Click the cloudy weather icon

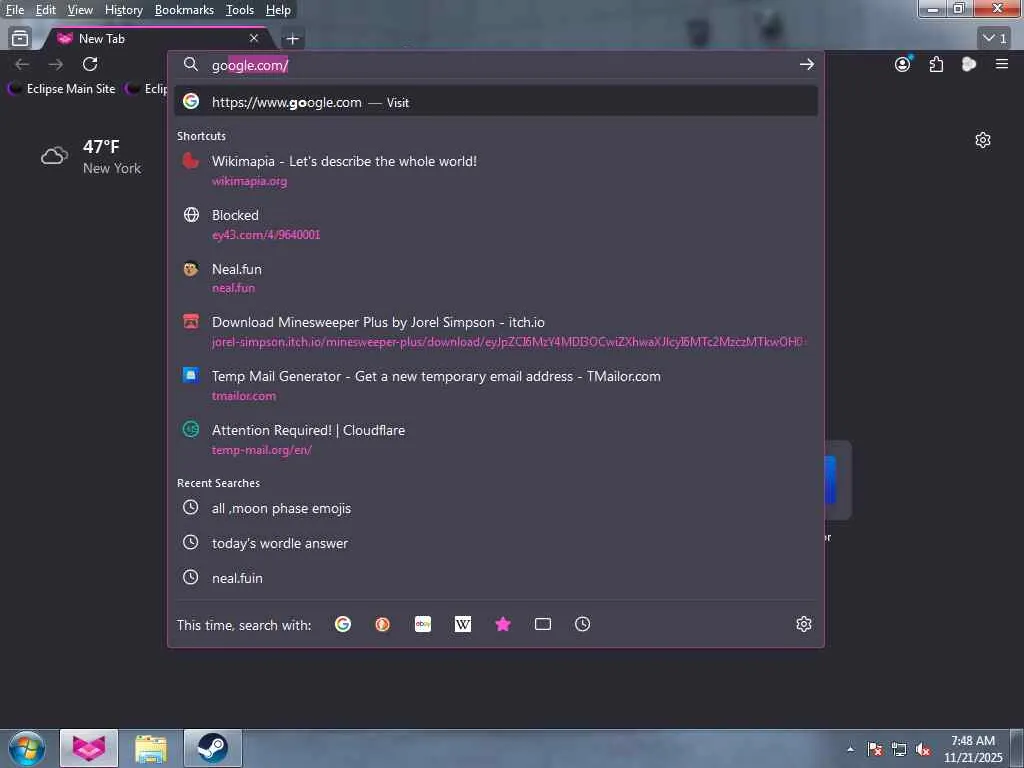coord(54,155)
